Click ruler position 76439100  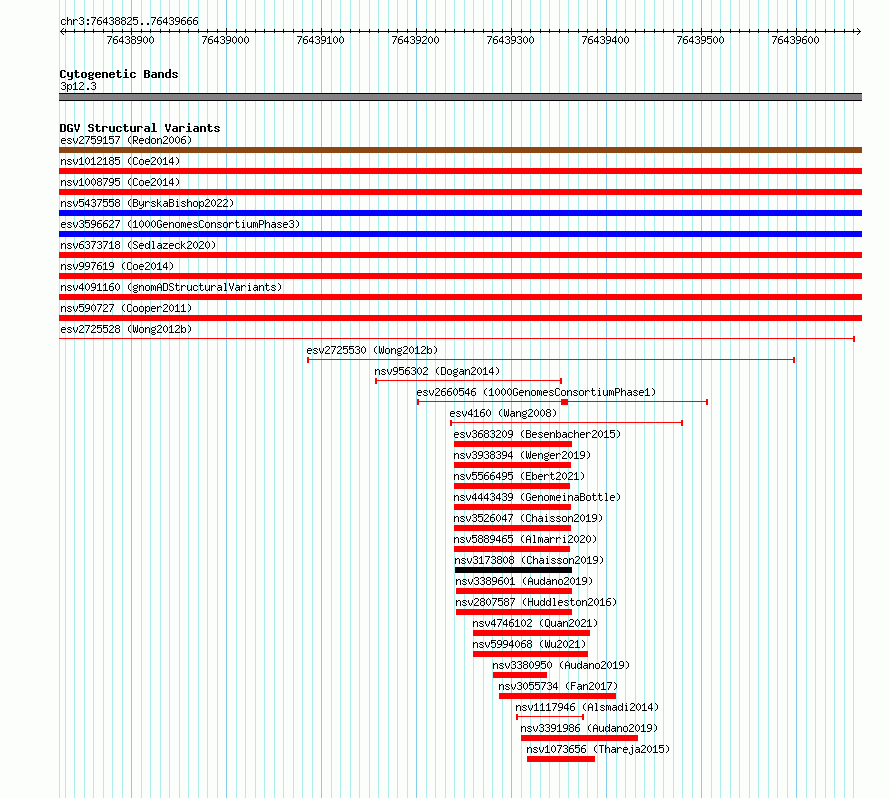pos(320,40)
